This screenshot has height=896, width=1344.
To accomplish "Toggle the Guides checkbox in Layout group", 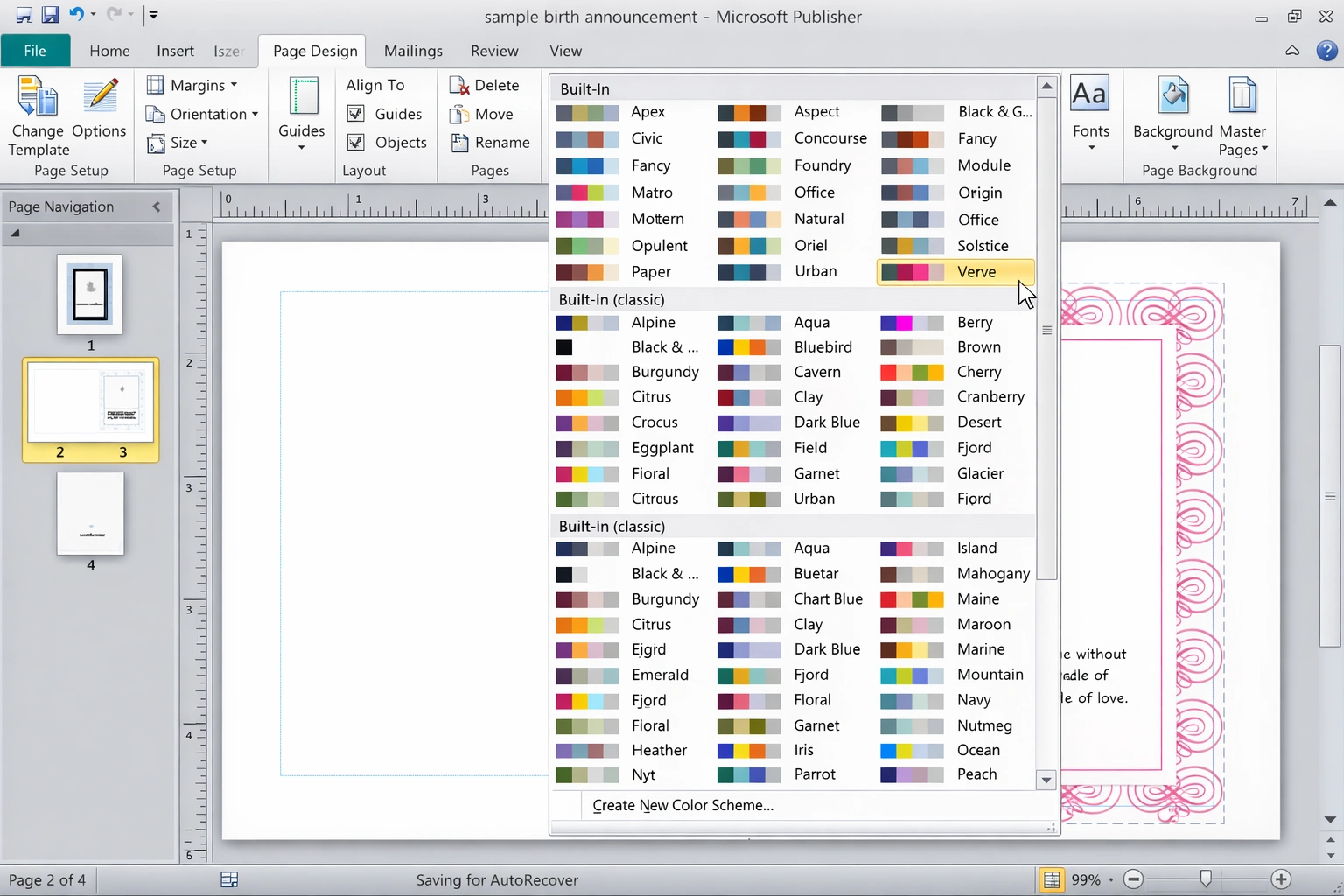I will tap(355, 114).
